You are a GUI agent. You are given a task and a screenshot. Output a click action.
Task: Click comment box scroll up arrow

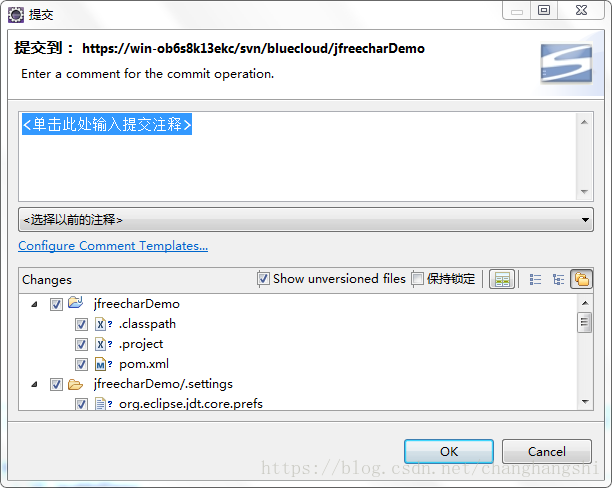point(584,122)
